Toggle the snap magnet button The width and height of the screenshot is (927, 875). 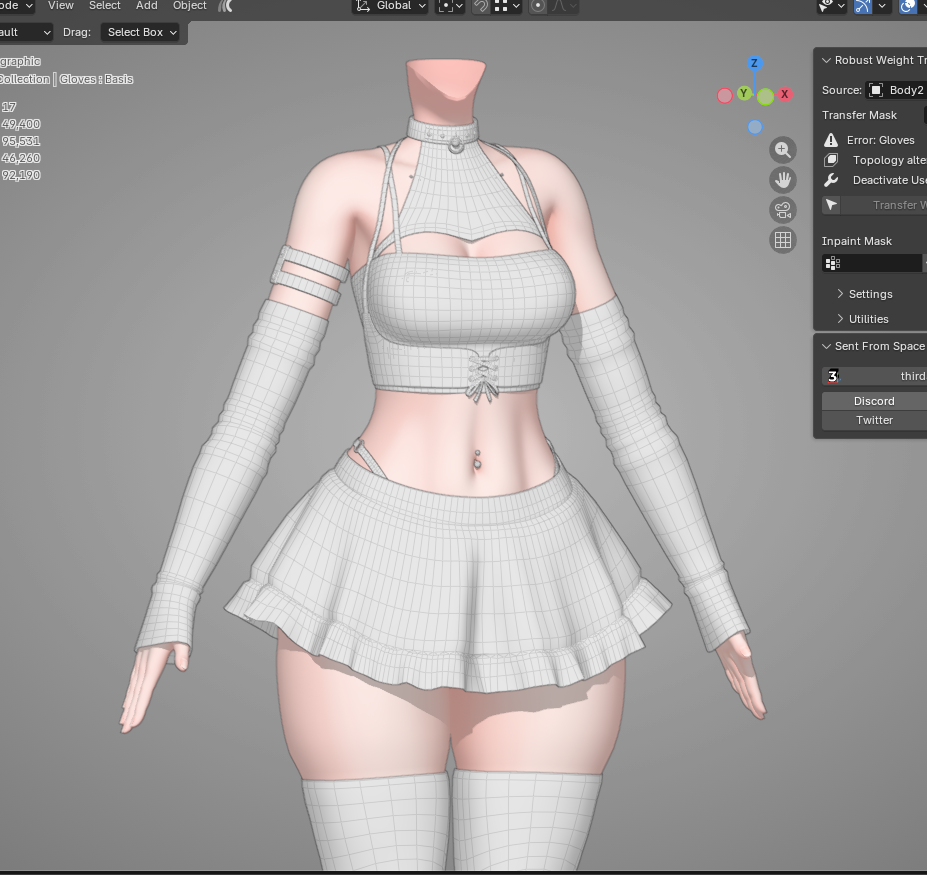[x=481, y=7]
